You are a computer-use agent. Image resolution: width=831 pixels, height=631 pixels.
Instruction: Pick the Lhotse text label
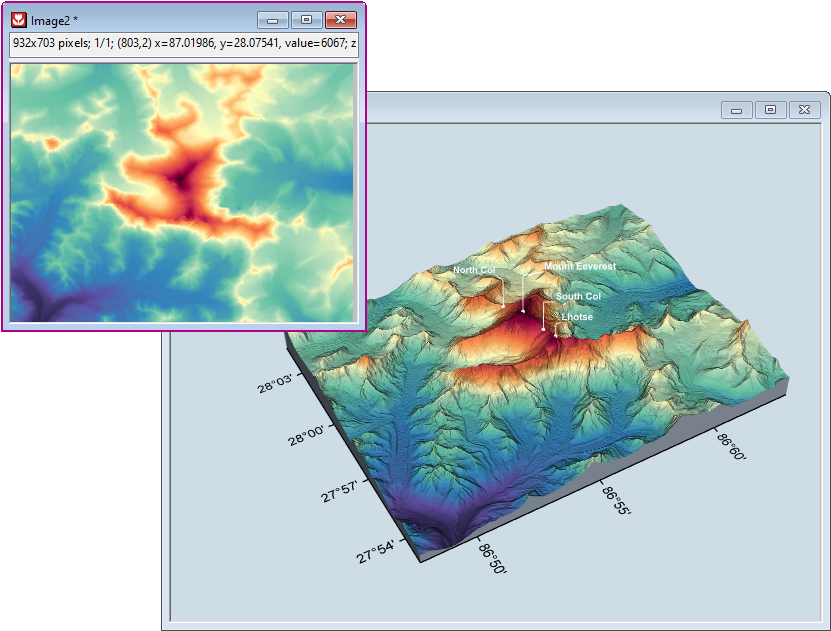click(x=577, y=317)
